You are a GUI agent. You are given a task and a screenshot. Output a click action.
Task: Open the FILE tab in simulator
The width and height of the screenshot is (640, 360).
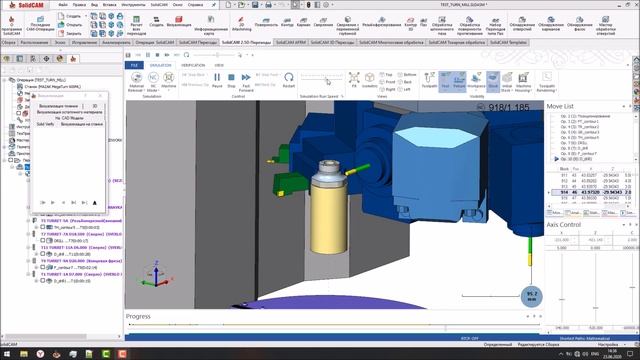(x=134, y=65)
